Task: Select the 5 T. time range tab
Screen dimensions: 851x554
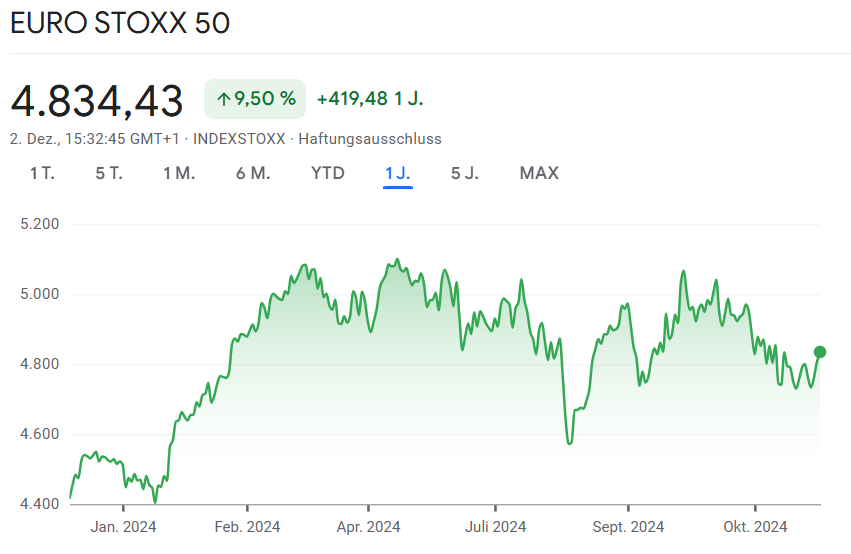Action: [109, 174]
